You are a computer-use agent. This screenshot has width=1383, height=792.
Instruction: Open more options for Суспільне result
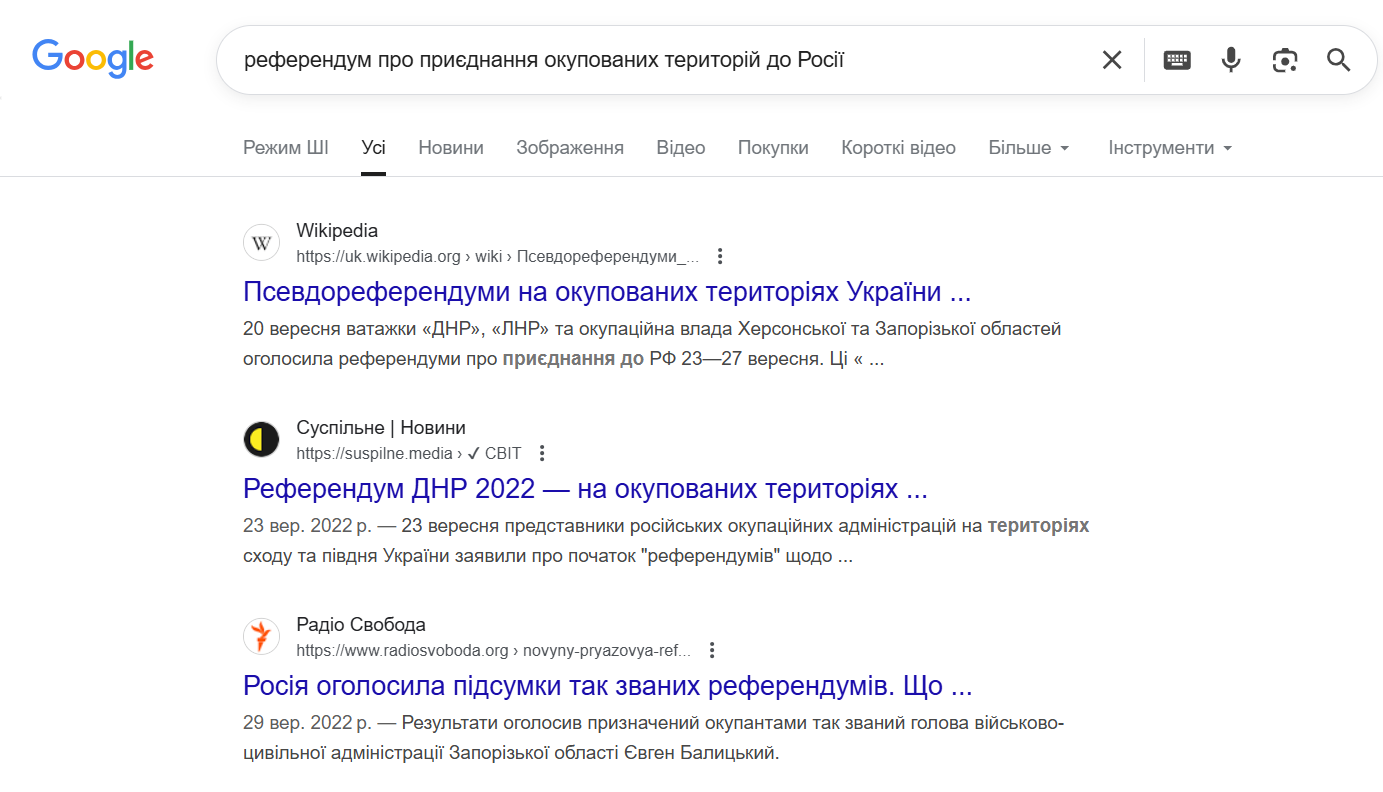(x=542, y=453)
